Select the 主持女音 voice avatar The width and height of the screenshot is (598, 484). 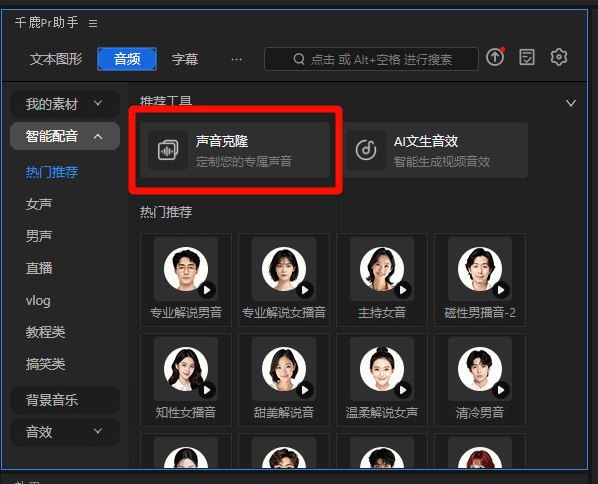[x=382, y=269]
